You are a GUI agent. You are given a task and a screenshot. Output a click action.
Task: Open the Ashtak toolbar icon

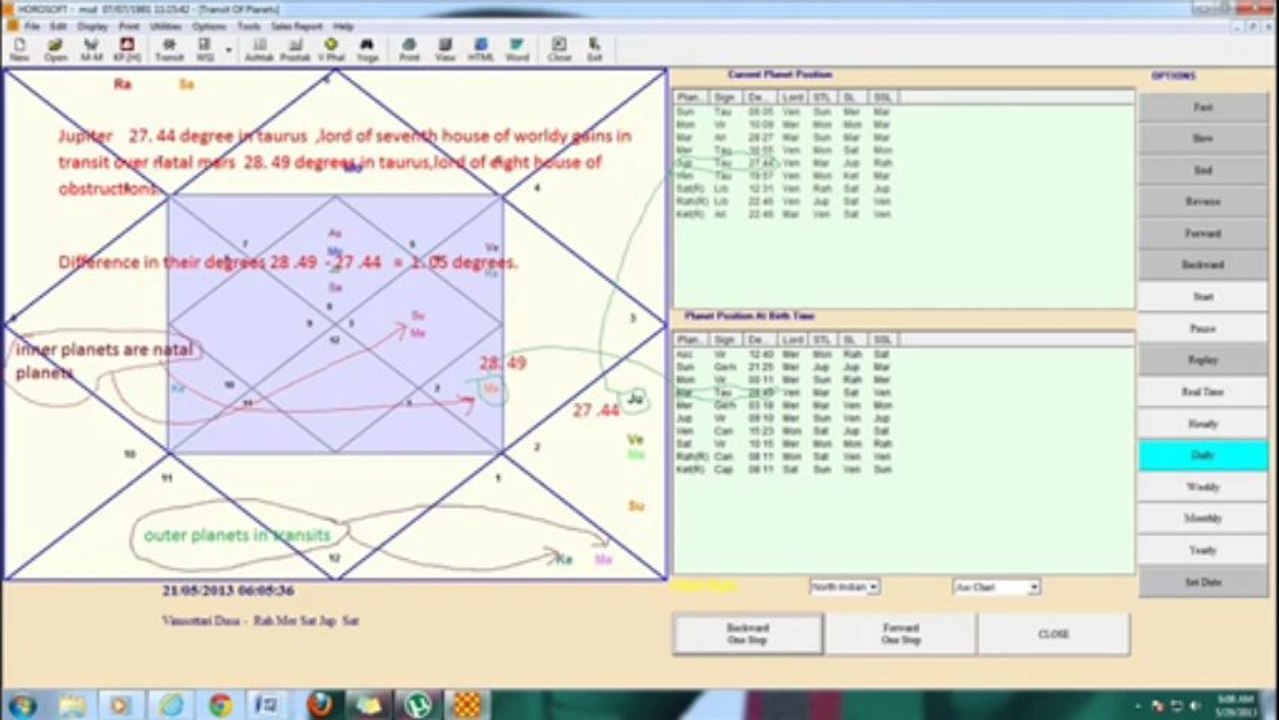tap(258, 50)
